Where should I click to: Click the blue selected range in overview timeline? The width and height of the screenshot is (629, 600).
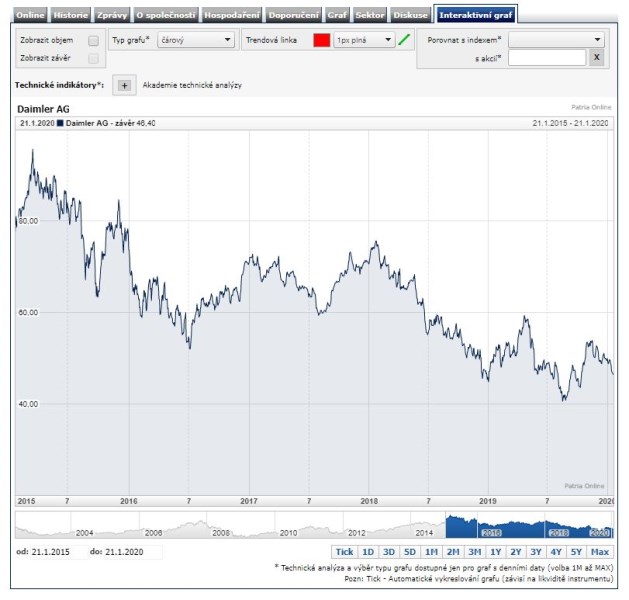click(528, 524)
